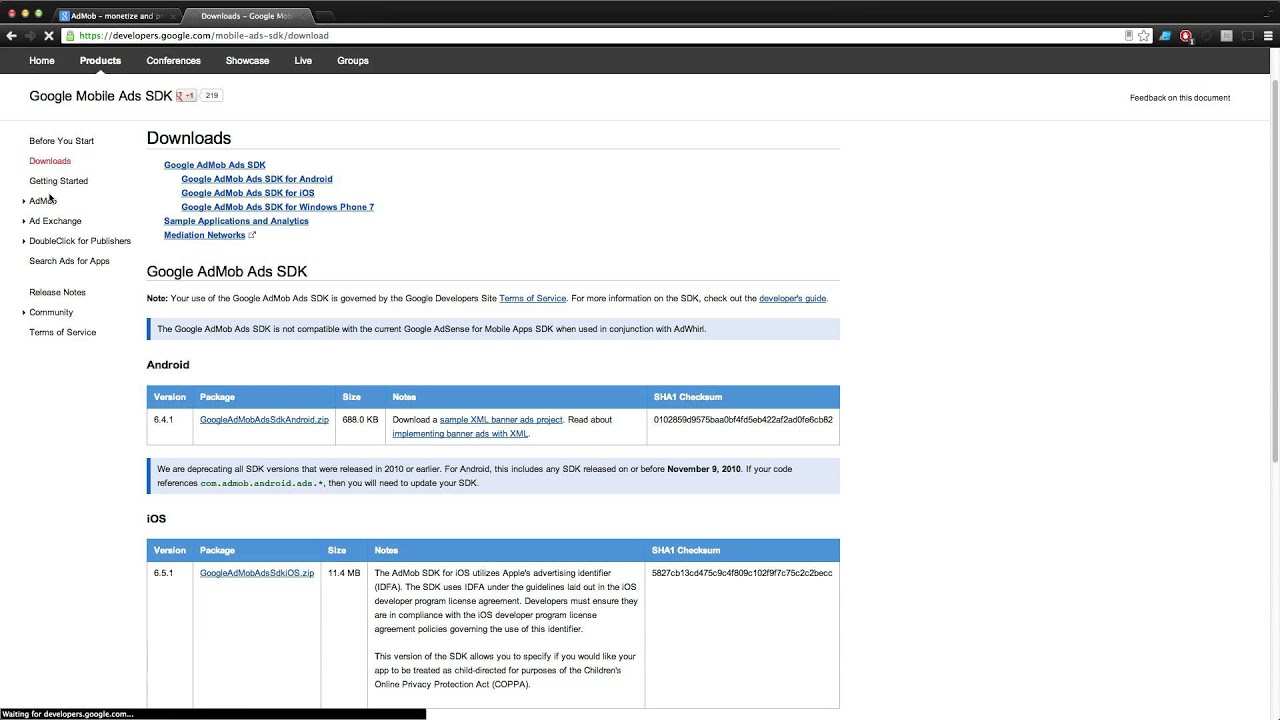Jump to Google AdMob Ads SDK for Android
1280x720 pixels.
click(257, 179)
